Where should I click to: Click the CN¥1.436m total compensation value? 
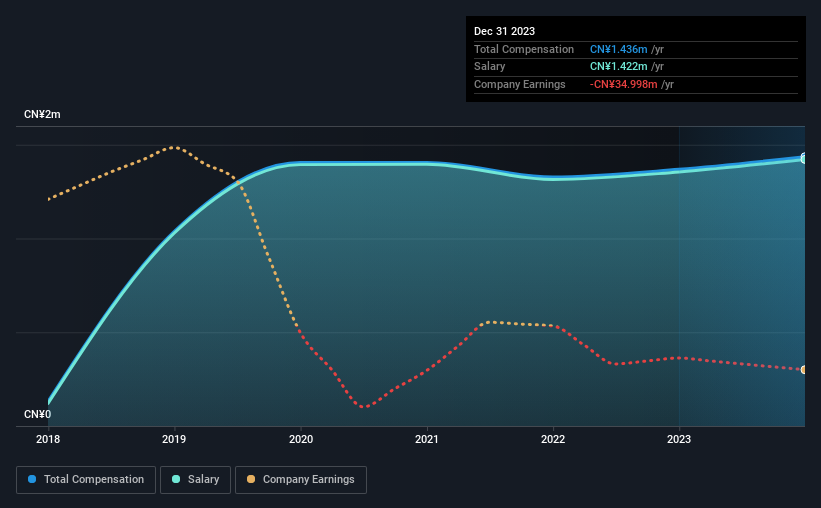(x=618, y=49)
